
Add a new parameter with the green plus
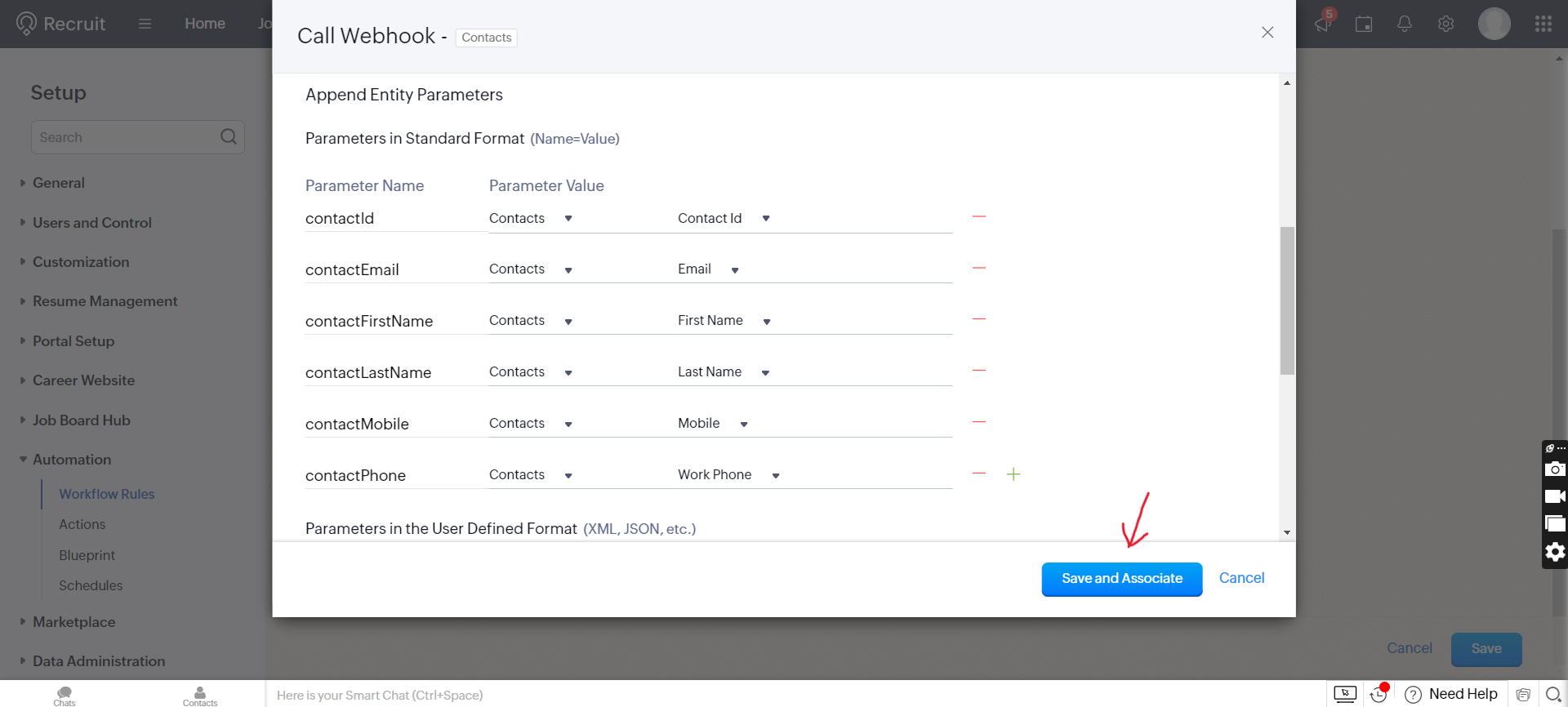pyautogui.click(x=1013, y=474)
